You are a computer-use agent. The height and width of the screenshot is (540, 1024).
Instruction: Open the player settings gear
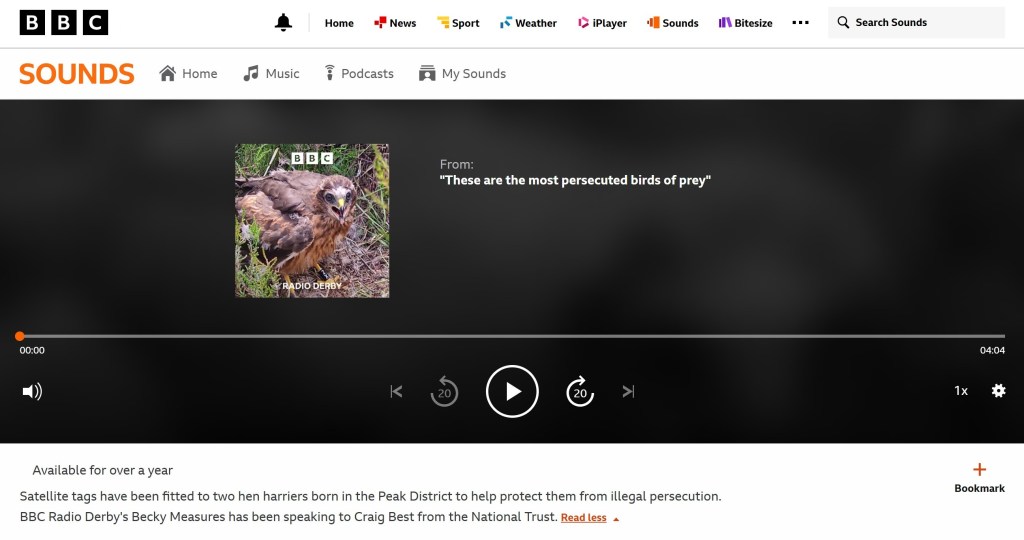998,391
